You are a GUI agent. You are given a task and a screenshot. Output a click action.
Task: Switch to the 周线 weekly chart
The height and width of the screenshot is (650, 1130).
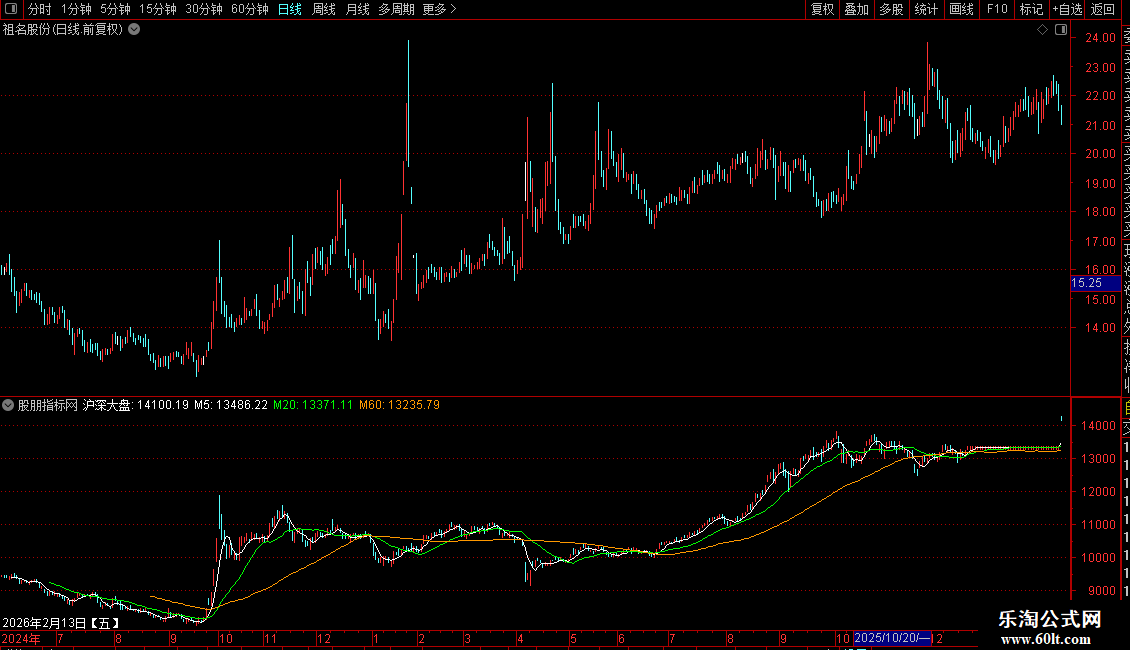(324, 9)
